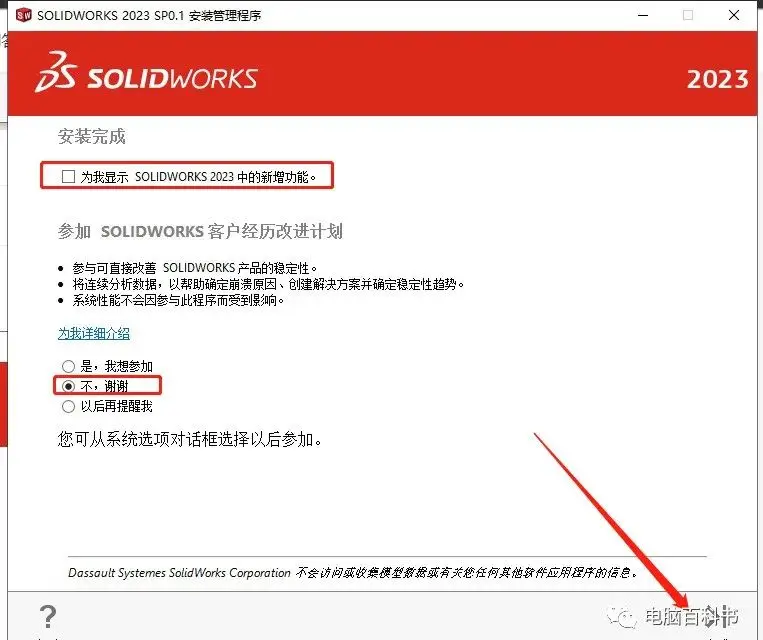Click the bullet text starting 将连续分析数据
Screen dimensions: 763x640
click(x=269, y=284)
